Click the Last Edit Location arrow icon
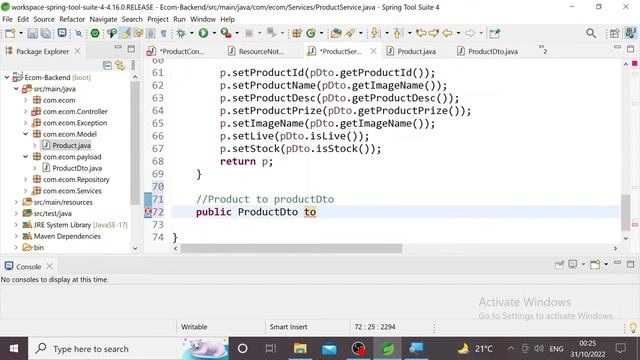Viewport: 640px width, 360px height. (x=421, y=33)
